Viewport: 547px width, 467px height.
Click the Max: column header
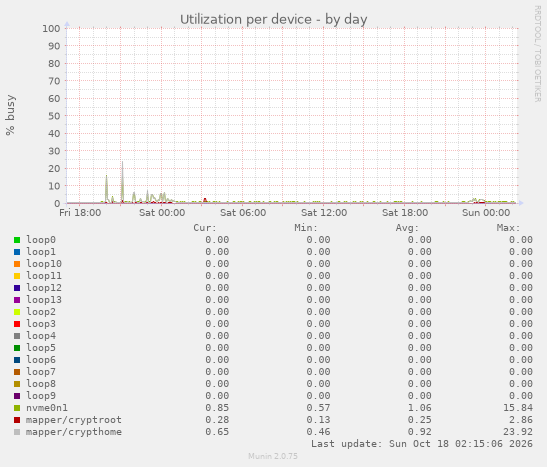pyautogui.click(x=508, y=228)
